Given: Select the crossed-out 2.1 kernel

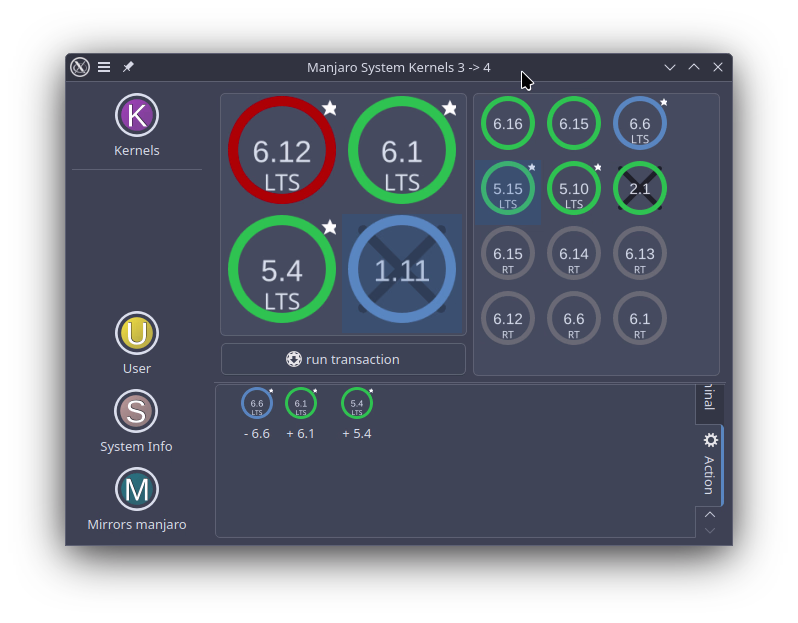Looking at the screenshot, I should click(640, 188).
